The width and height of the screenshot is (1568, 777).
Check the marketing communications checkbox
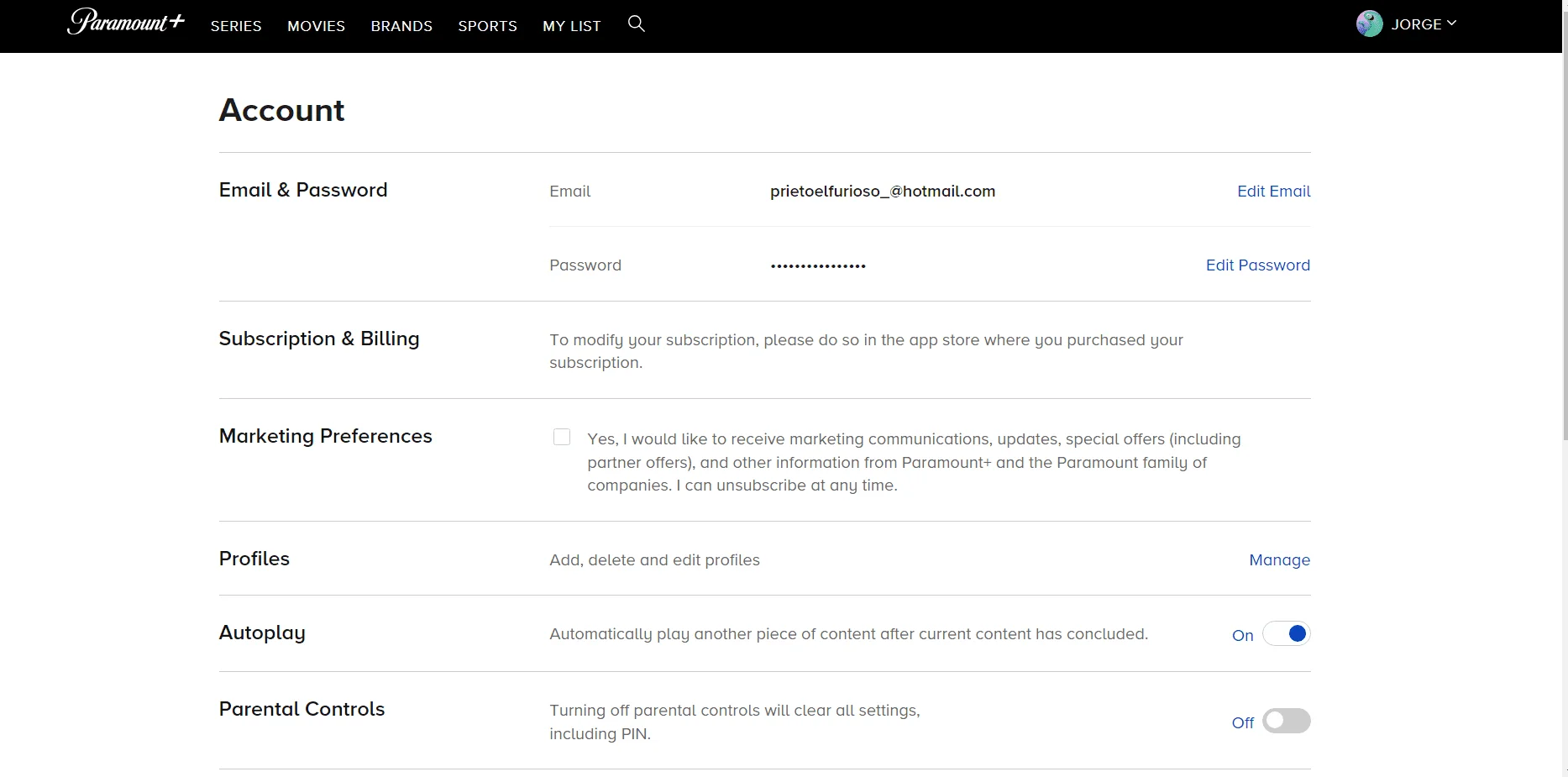coord(562,437)
